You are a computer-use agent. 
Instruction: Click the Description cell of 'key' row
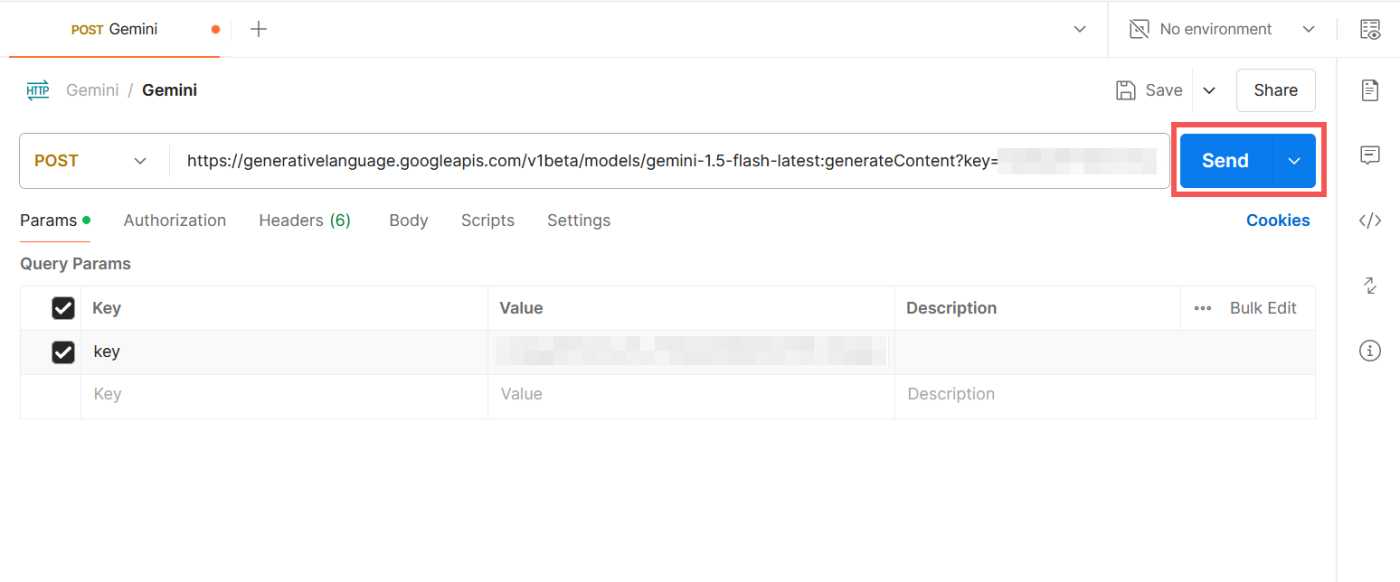click(1105, 352)
